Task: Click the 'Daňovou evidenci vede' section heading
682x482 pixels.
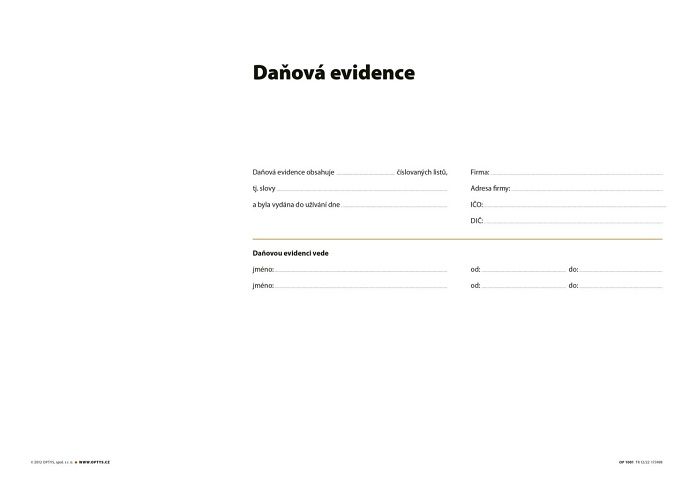Action: pos(290,253)
